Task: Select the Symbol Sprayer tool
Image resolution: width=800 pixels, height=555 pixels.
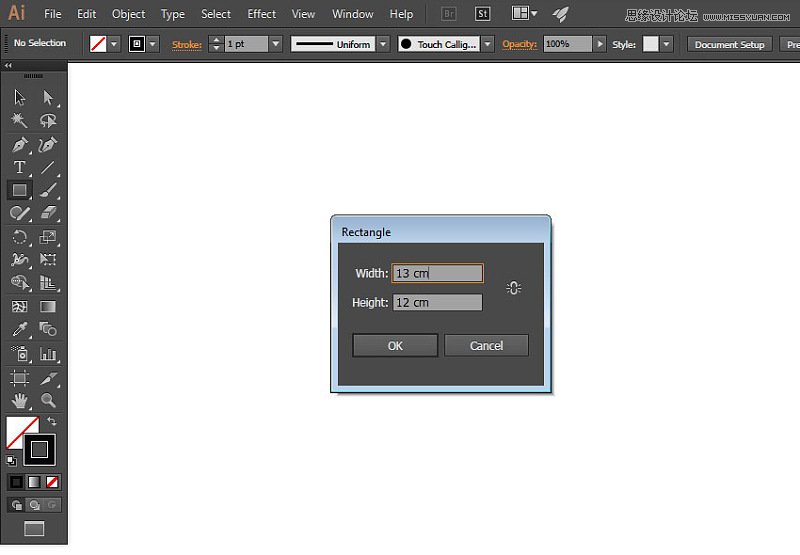Action: tap(19, 354)
